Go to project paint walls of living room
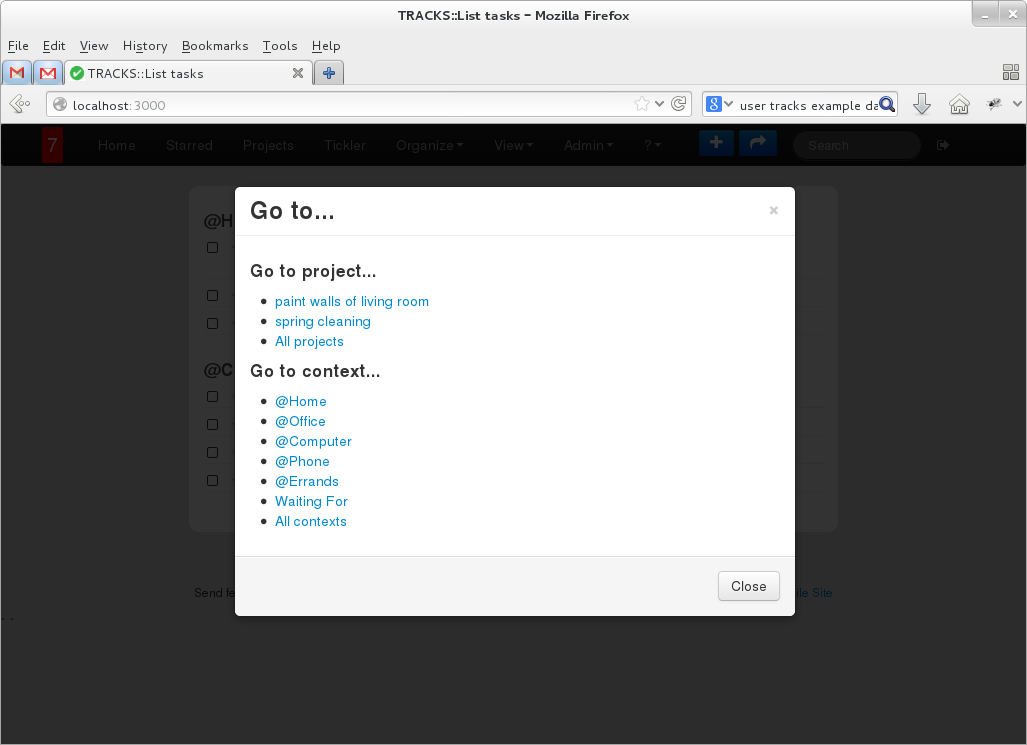The height and width of the screenshot is (745, 1027). [x=351, y=301]
